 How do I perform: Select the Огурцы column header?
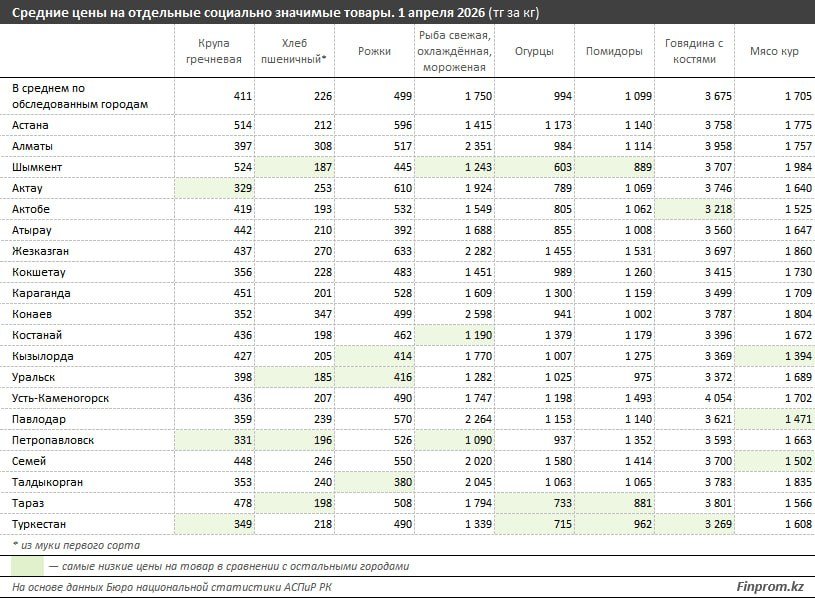(x=534, y=53)
